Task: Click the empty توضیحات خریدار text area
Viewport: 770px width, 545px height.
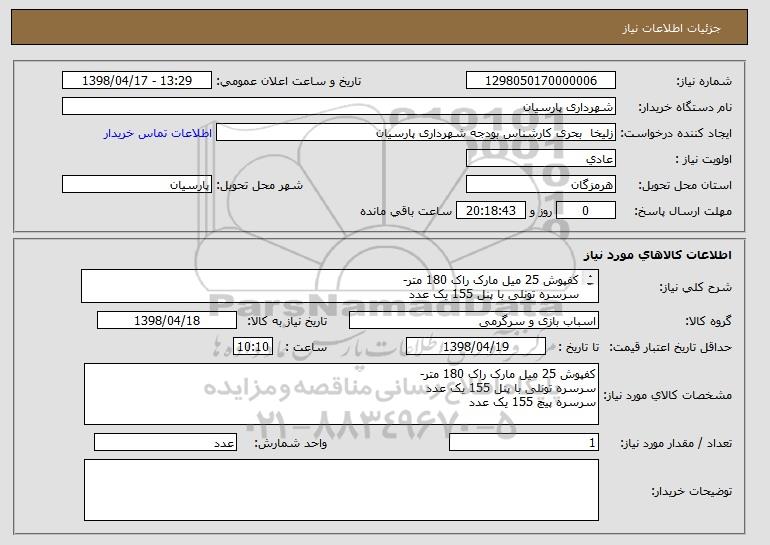Action: tap(341, 490)
